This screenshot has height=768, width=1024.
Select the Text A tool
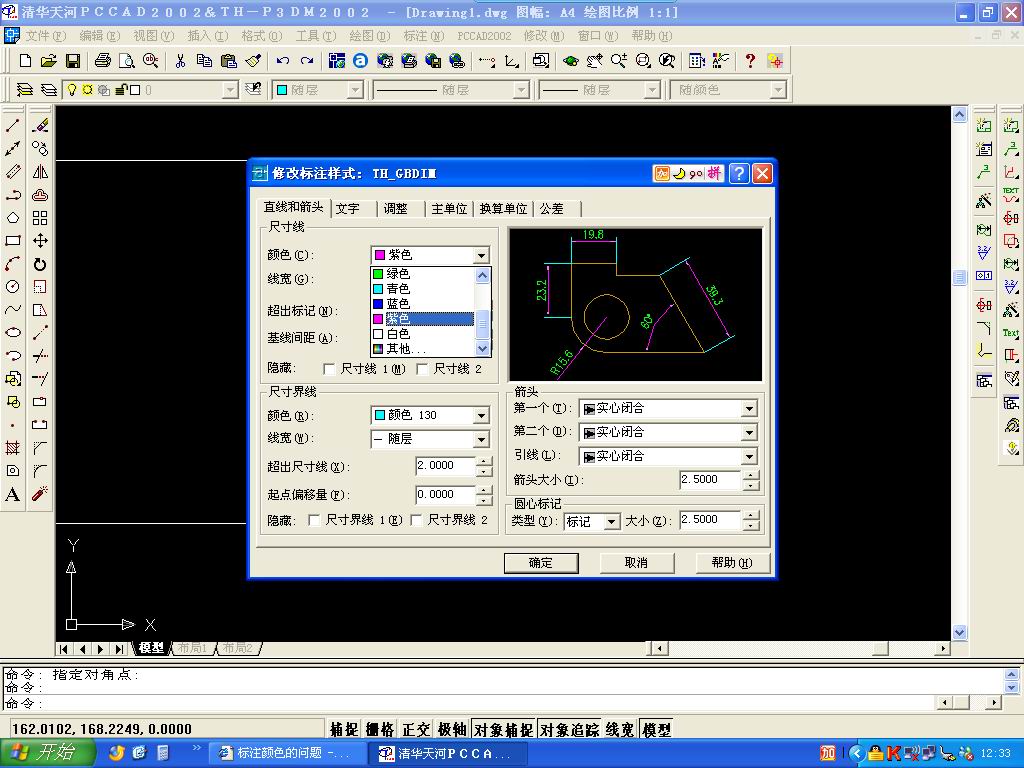12,494
